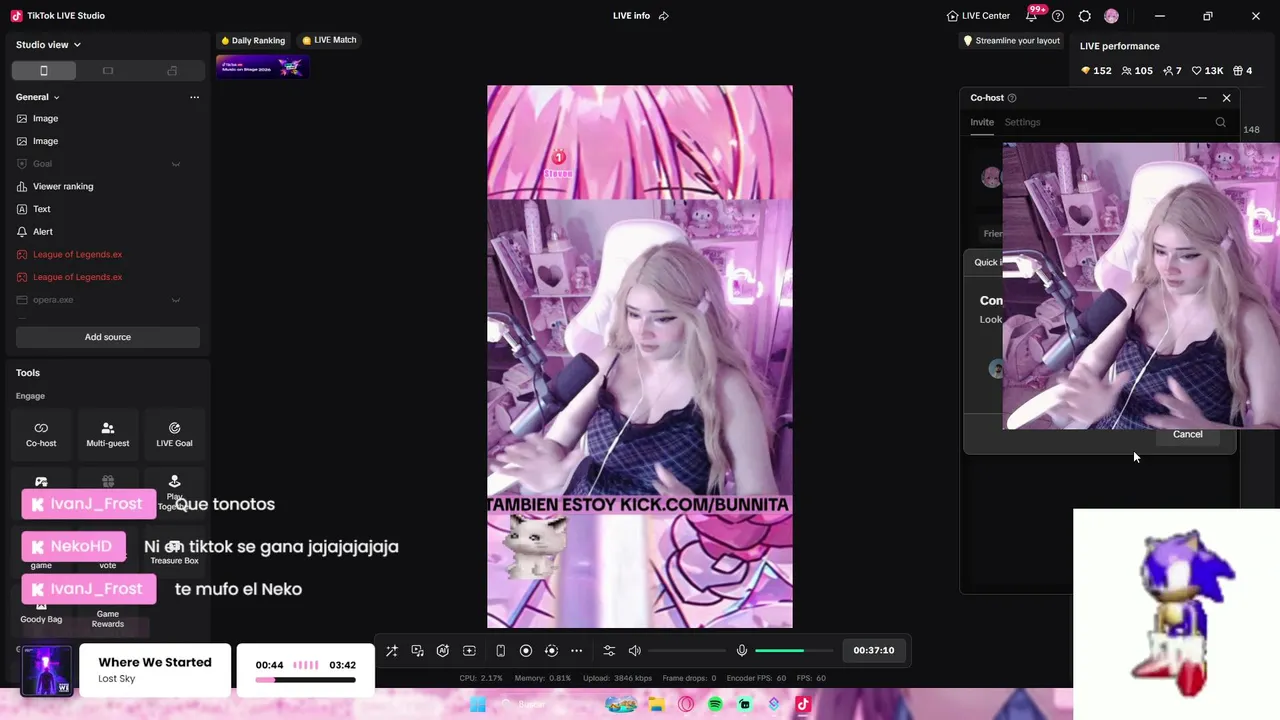Select the Alert source

[x=108, y=232]
